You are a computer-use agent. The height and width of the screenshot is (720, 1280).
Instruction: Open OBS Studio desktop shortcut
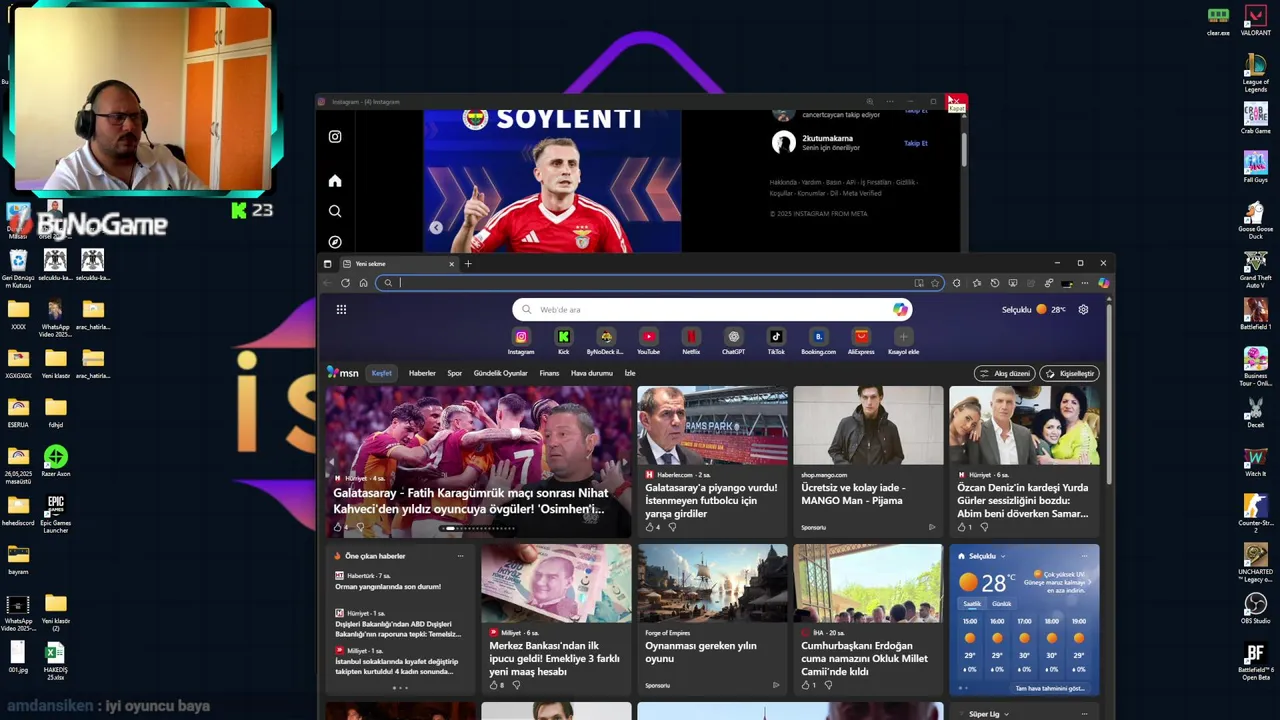pyautogui.click(x=1255, y=609)
